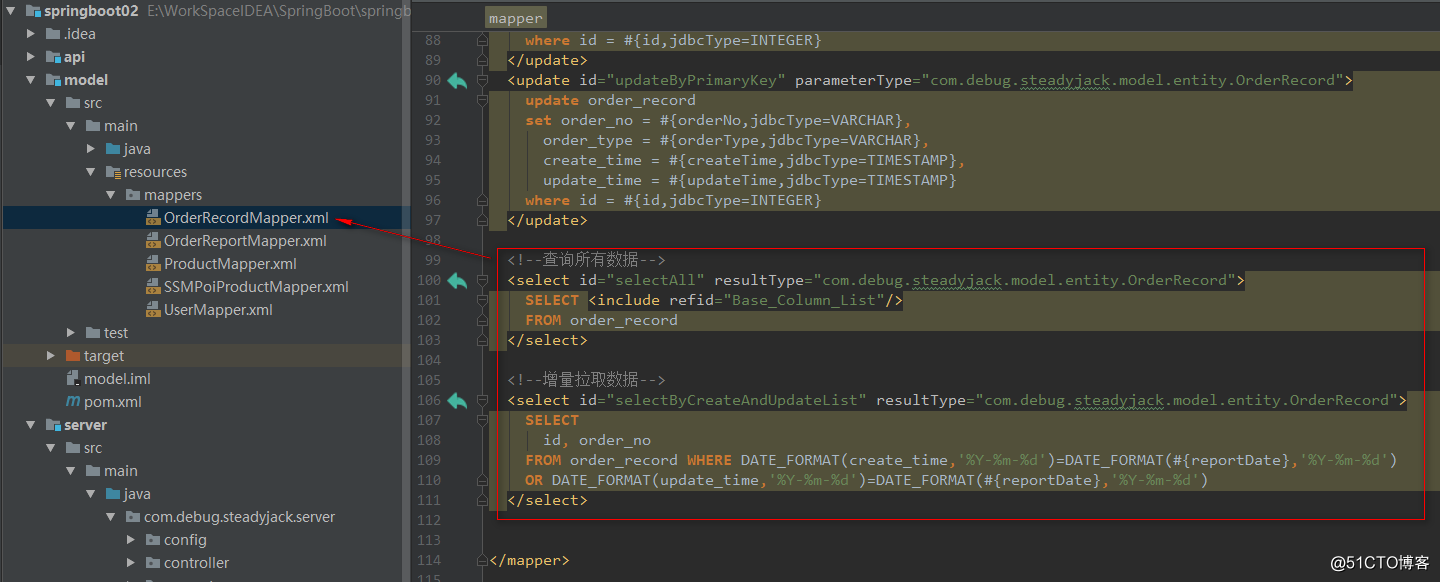The height and width of the screenshot is (582, 1440).
Task: Click the comment 查询所有数据 on line 99
Action: [x=586, y=261]
